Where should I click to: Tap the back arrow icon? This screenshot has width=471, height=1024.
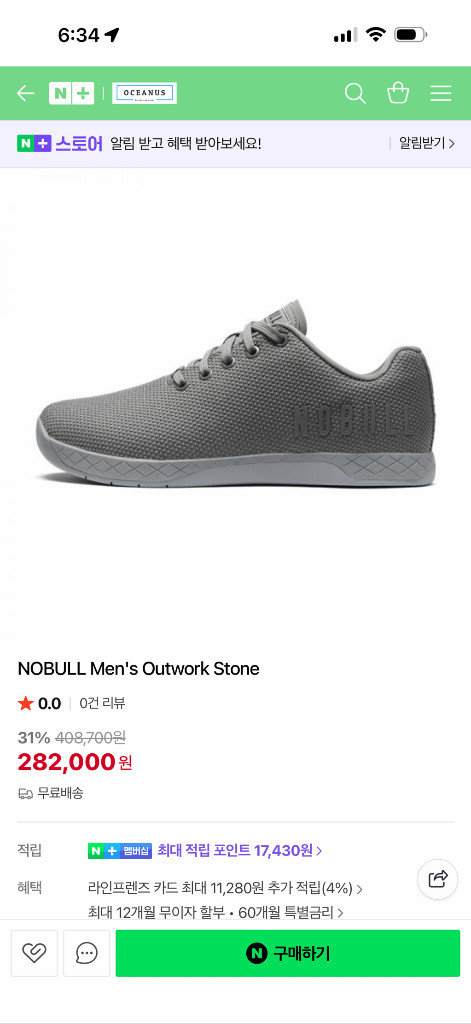25,93
